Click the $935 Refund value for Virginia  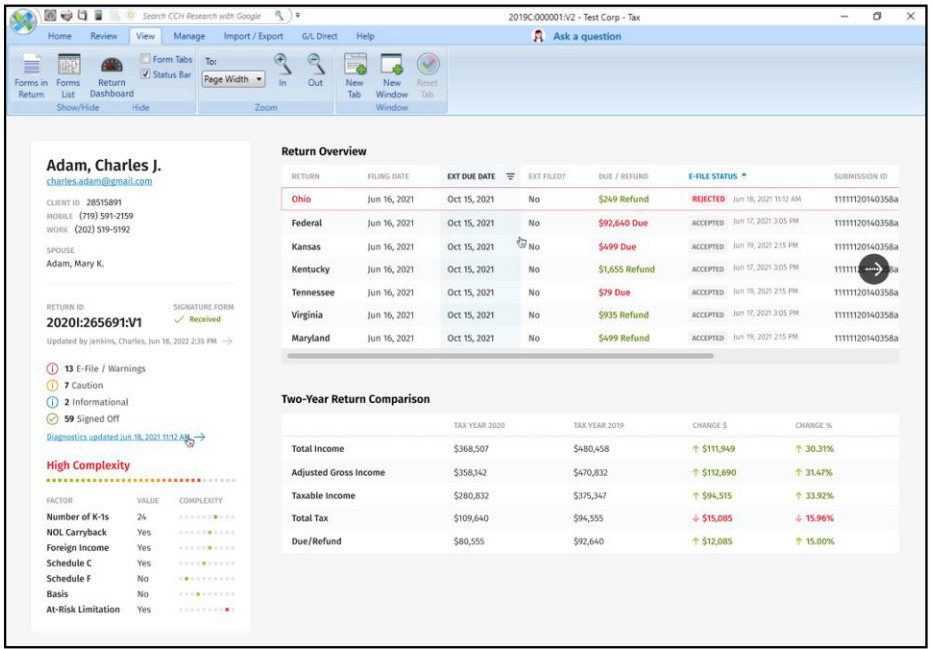[624, 315]
